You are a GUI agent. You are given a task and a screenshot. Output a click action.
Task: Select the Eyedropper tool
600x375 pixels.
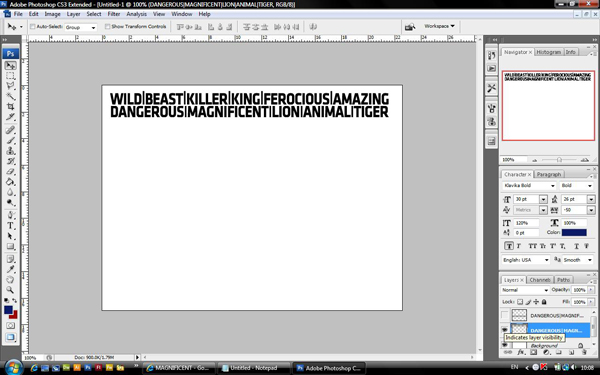[x=10, y=269]
